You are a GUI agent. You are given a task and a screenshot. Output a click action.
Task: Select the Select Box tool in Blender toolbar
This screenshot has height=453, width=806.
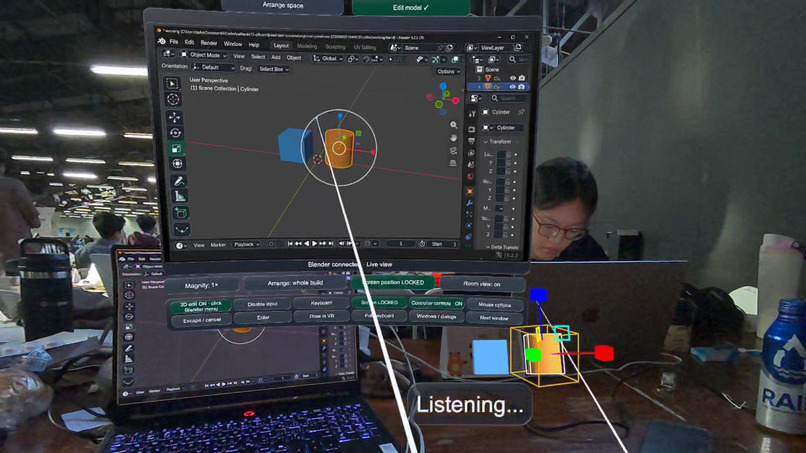pyautogui.click(x=172, y=83)
